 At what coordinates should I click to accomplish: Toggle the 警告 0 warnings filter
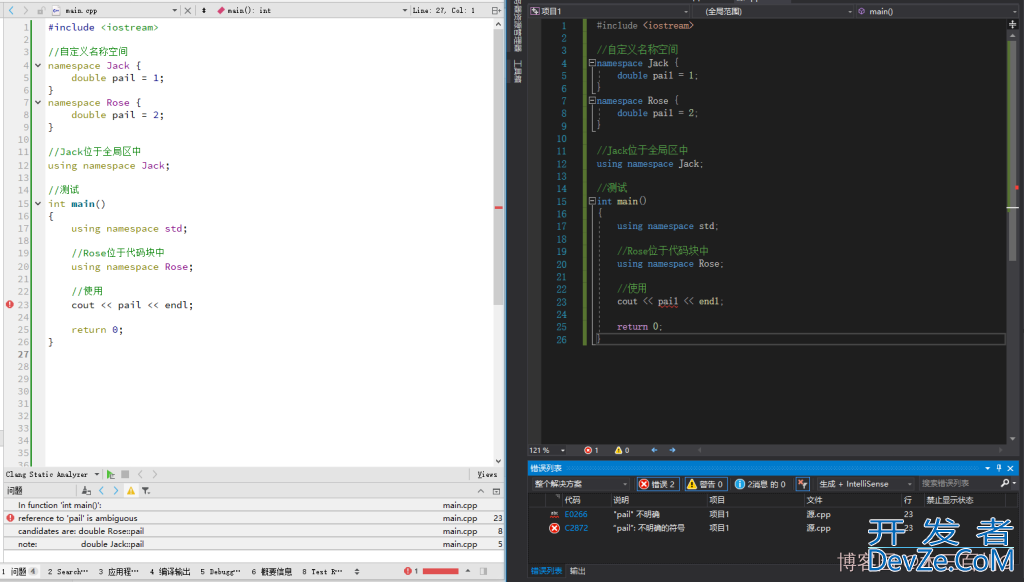(x=706, y=484)
